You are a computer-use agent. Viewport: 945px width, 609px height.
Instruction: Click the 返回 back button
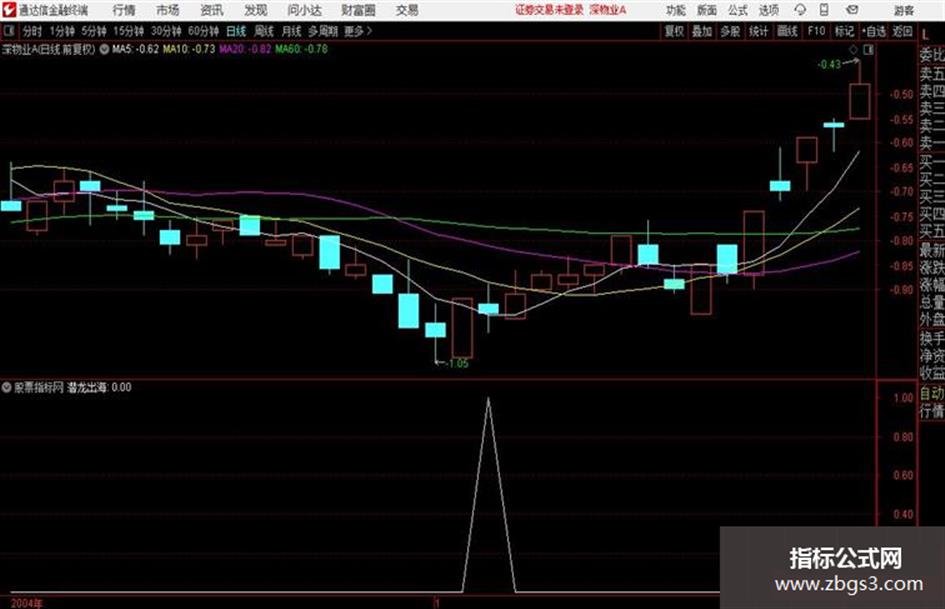click(x=902, y=31)
